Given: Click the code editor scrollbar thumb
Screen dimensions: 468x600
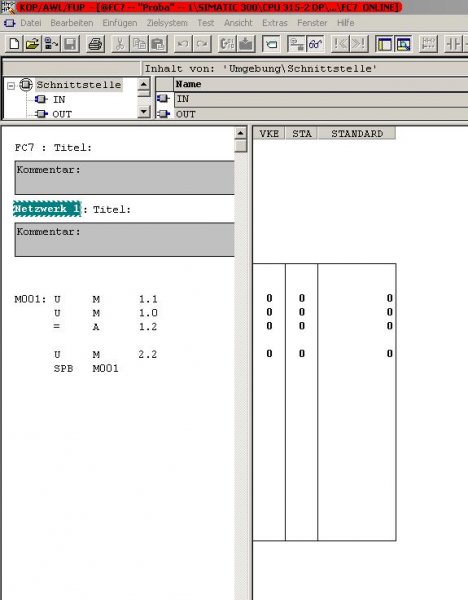Looking at the screenshot, I should pos(241,146).
